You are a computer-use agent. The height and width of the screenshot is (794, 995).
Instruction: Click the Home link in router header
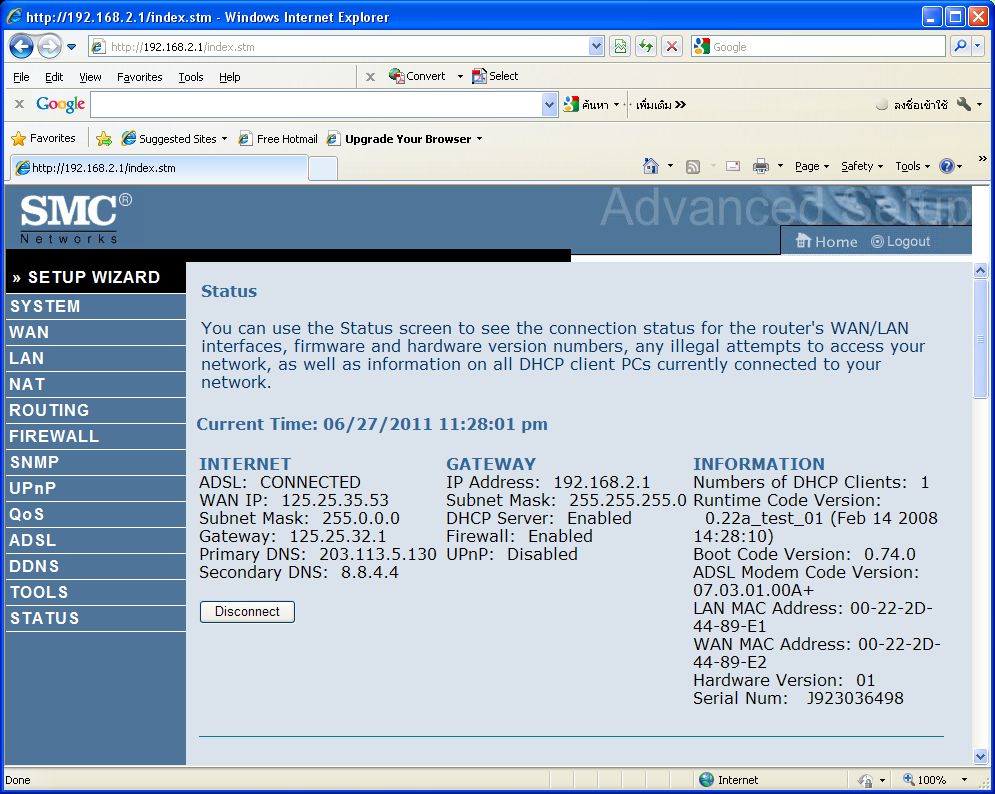pos(827,241)
